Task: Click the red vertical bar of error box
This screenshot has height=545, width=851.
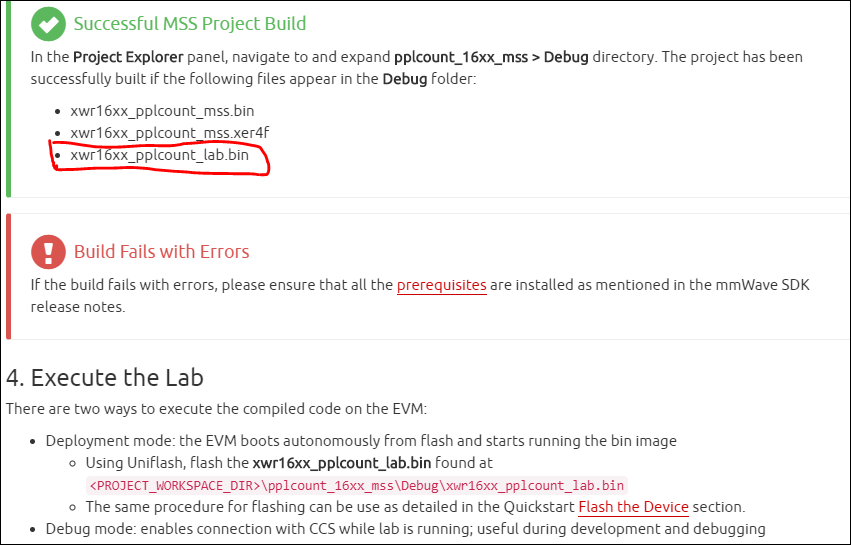Action: point(8,277)
